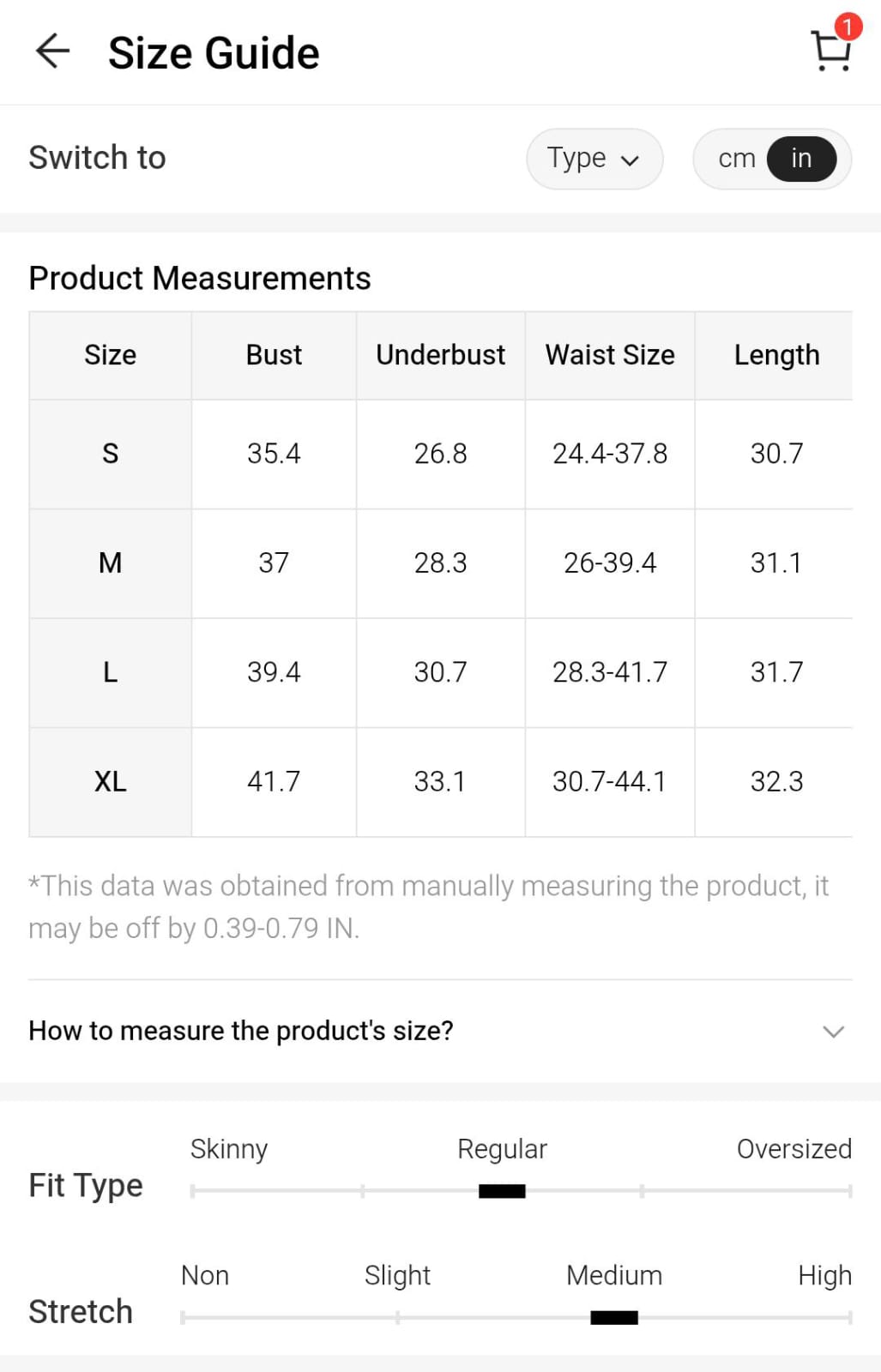Open the Type dropdown
This screenshot has height=1372, width=881.
tap(594, 159)
